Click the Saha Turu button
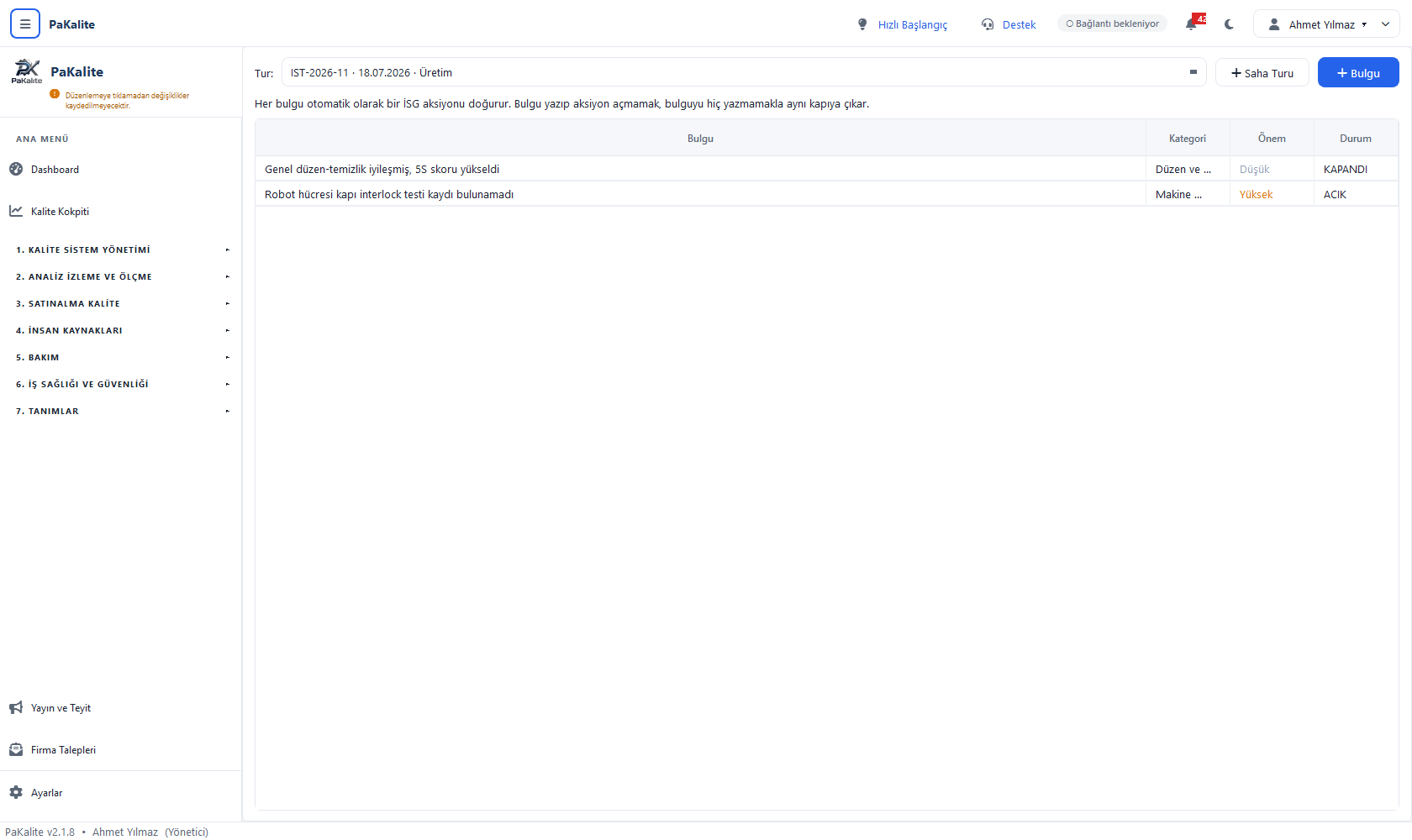Image resolution: width=1412 pixels, height=840 pixels. click(x=1262, y=73)
